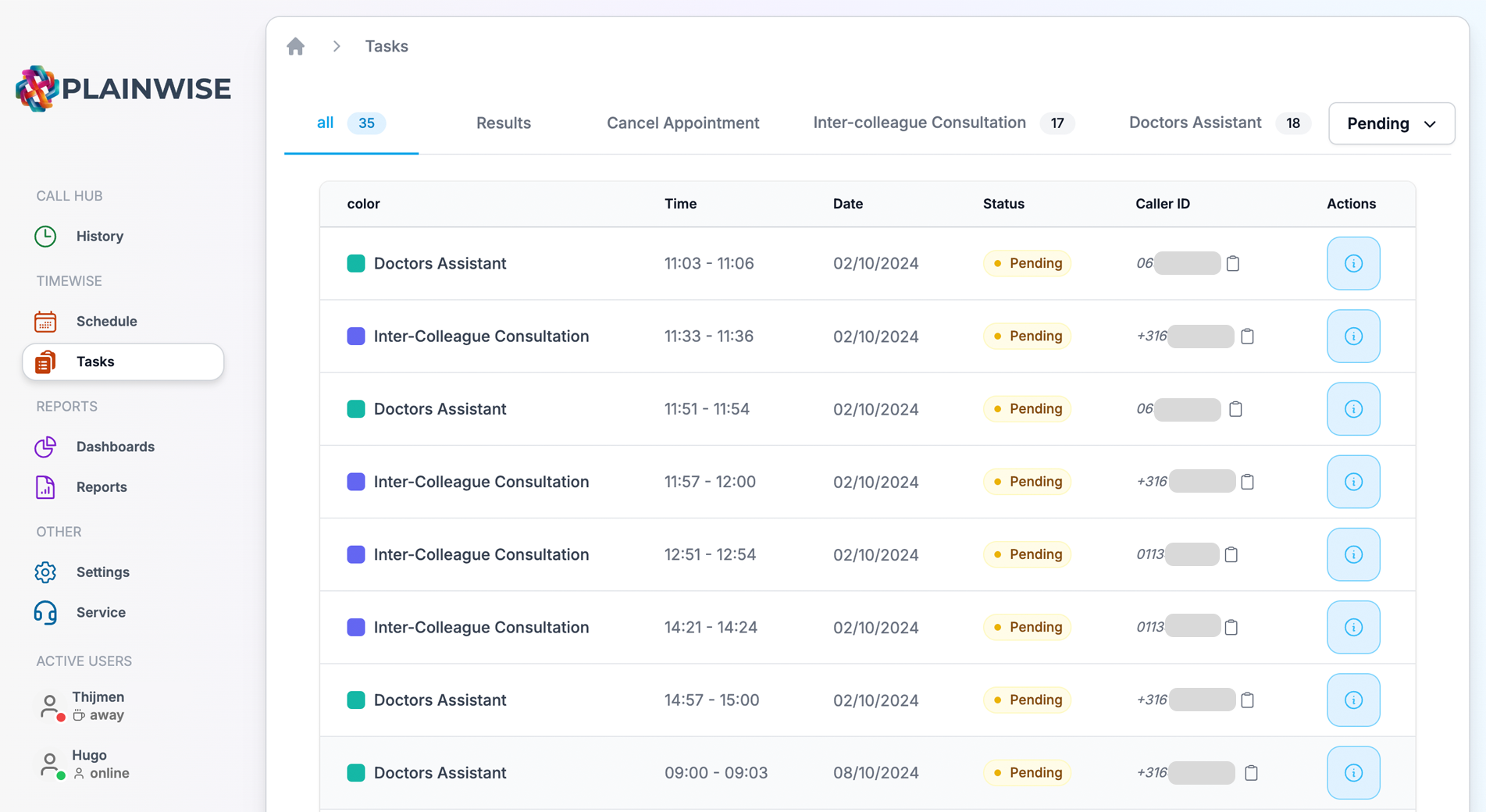Image resolution: width=1486 pixels, height=812 pixels.
Task: View info for the 11:51 - 11:54 task
Action: (1353, 409)
